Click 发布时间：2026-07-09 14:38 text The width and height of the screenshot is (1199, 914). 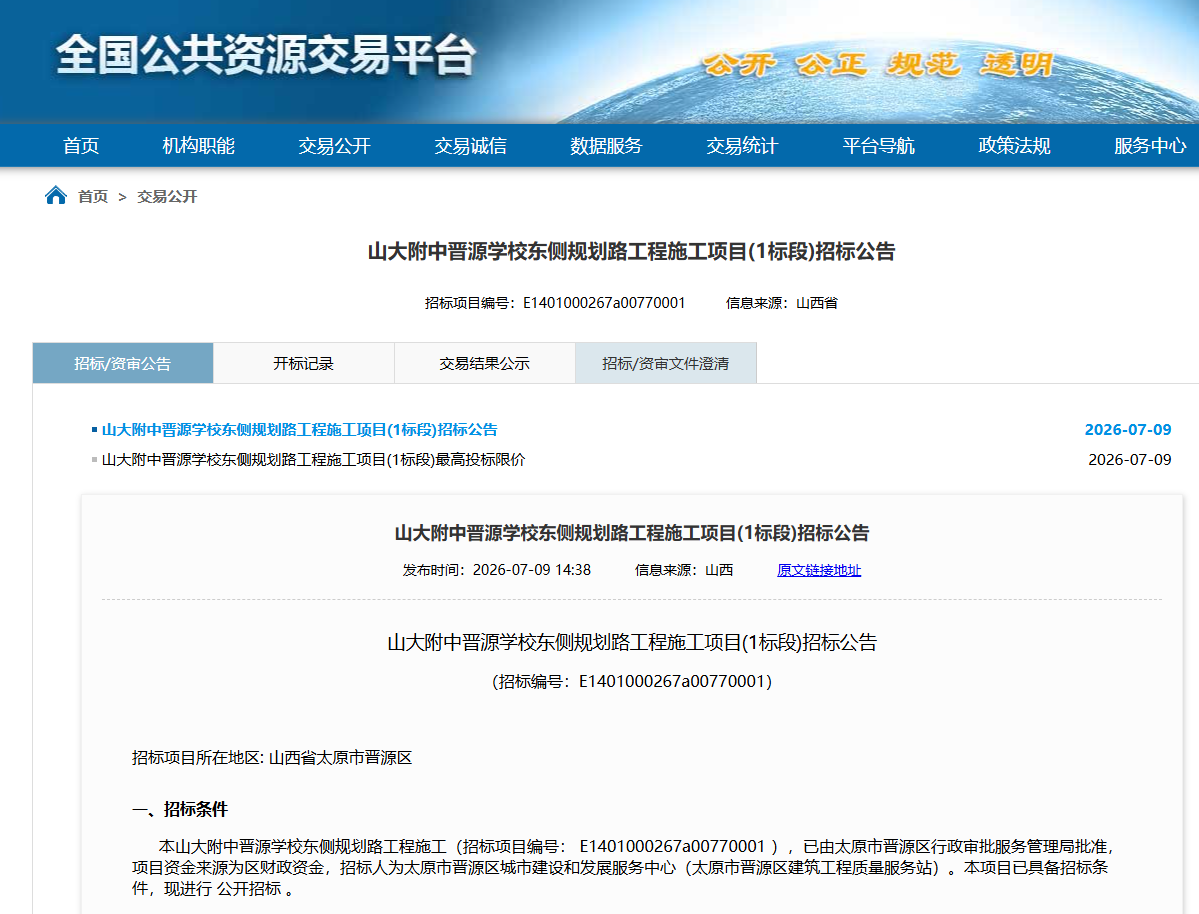(x=497, y=570)
